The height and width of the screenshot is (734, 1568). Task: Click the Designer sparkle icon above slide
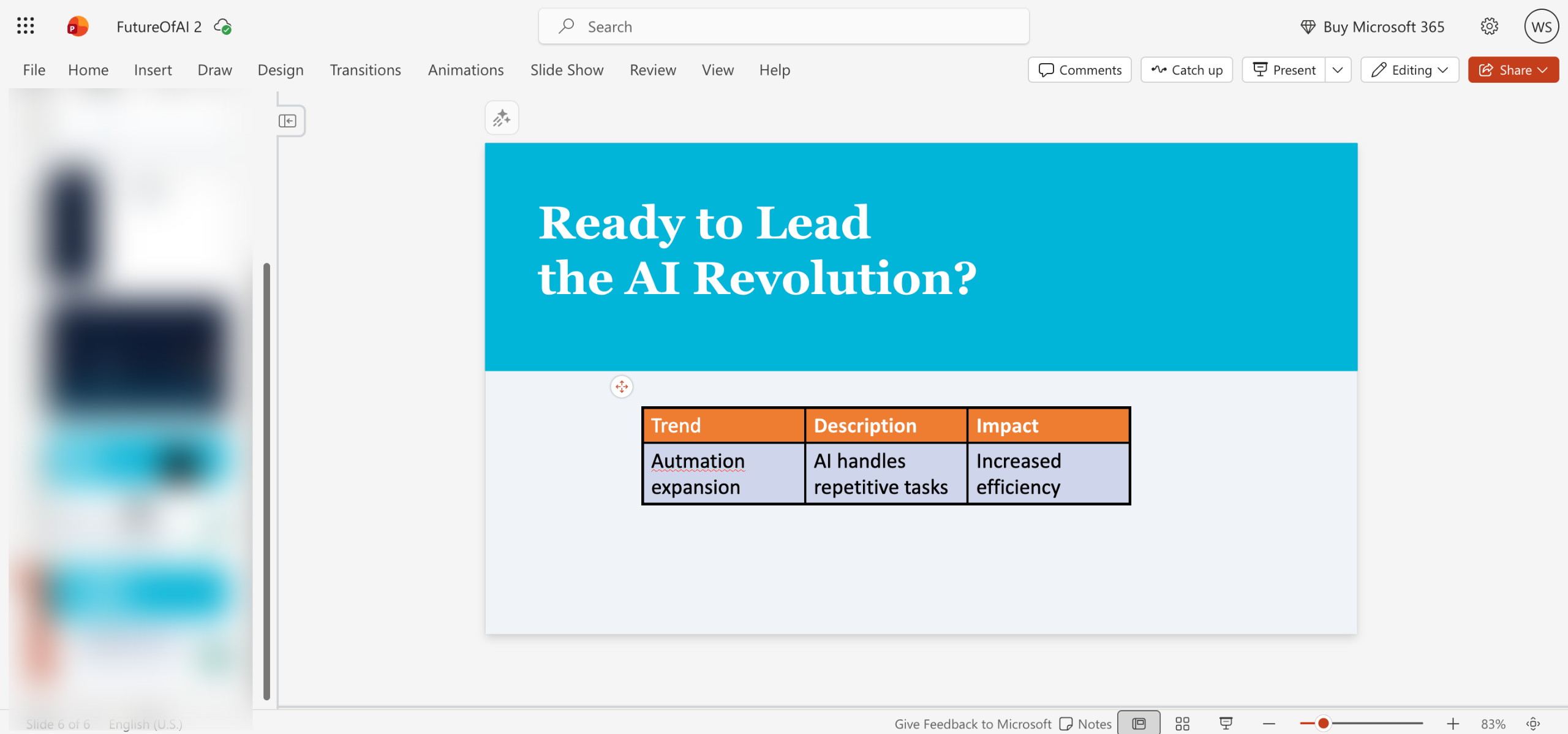(502, 118)
